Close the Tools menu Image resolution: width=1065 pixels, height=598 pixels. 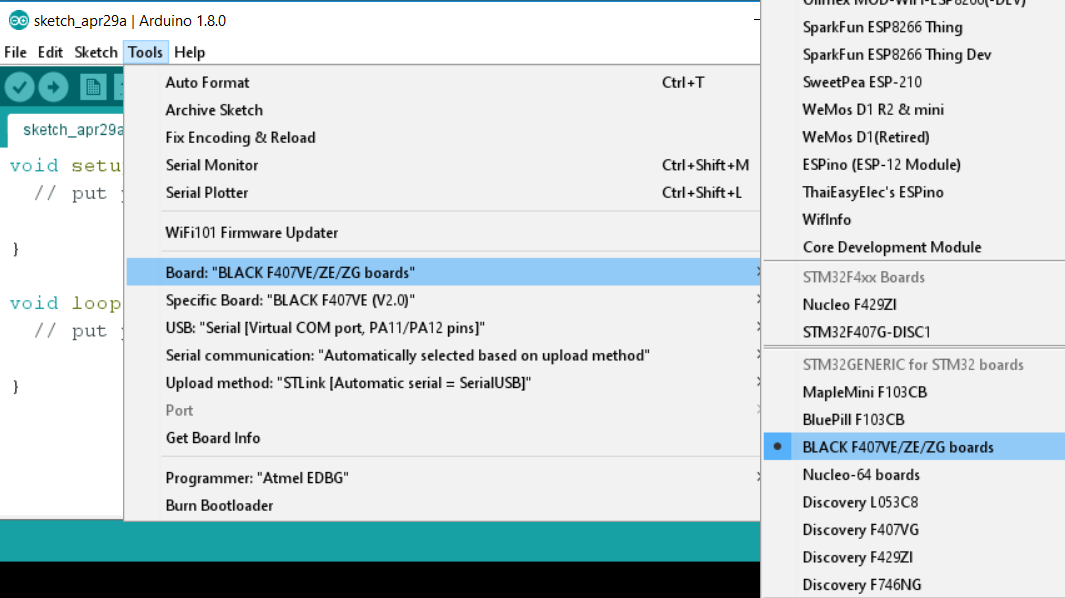(145, 52)
